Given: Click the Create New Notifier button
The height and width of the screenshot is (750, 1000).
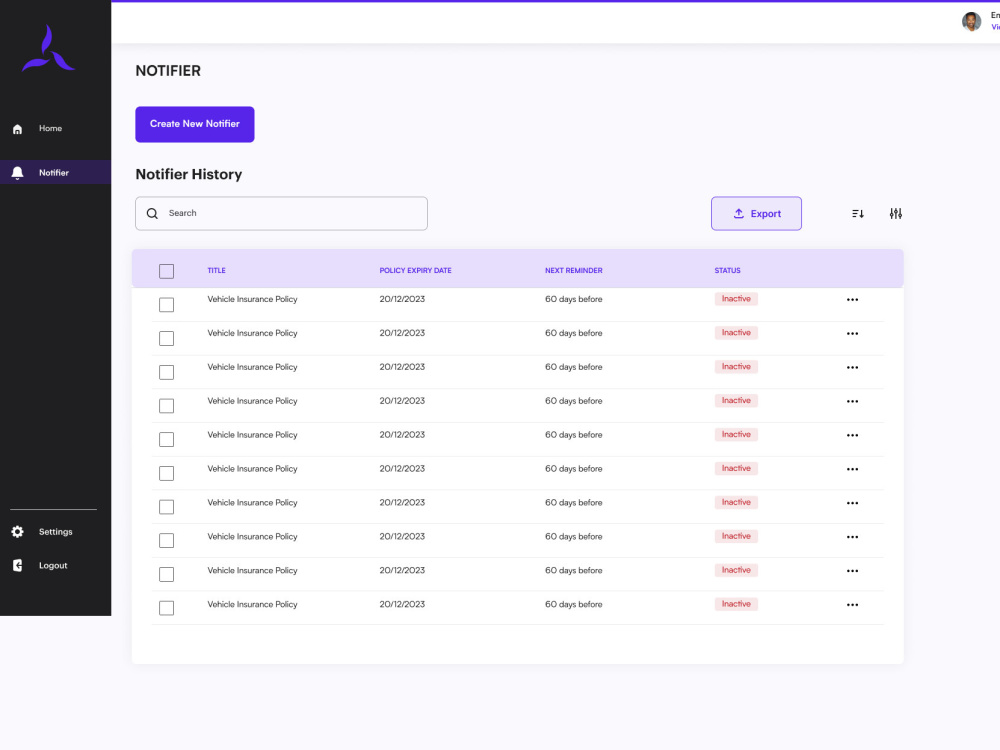Looking at the screenshot, I should click(x=195, y=124).
